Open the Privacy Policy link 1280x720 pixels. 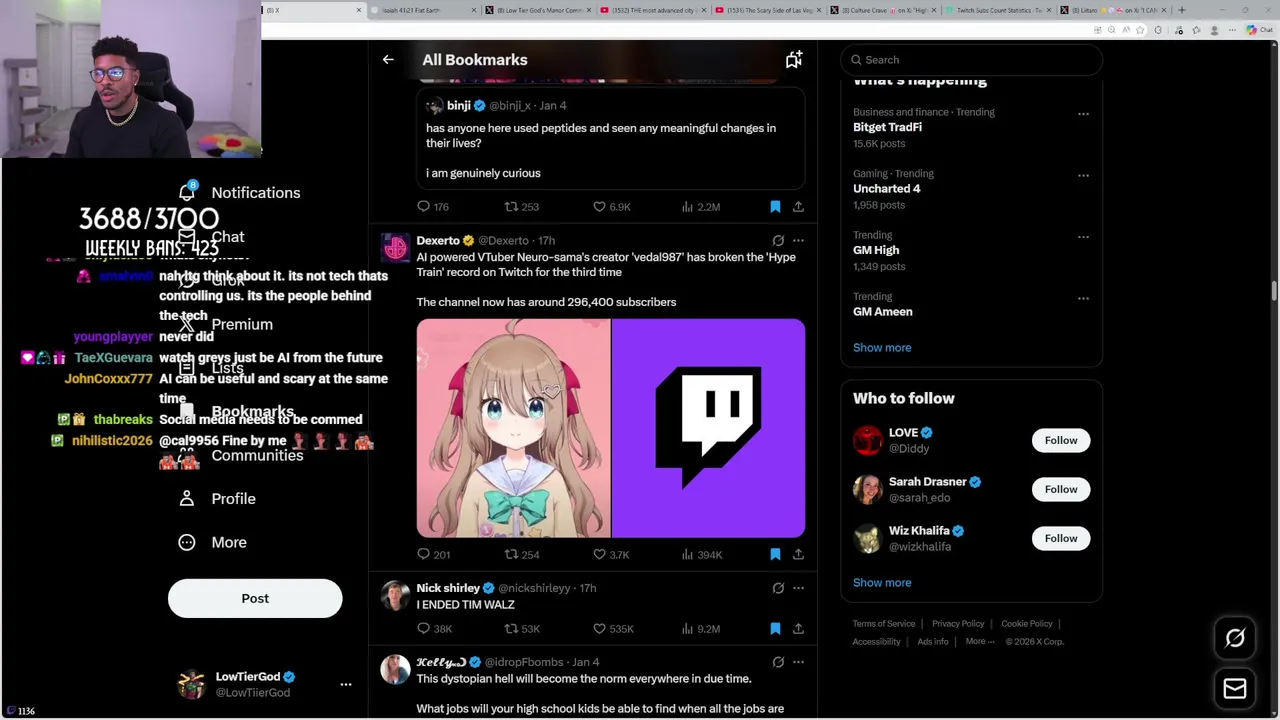(958, 624)
